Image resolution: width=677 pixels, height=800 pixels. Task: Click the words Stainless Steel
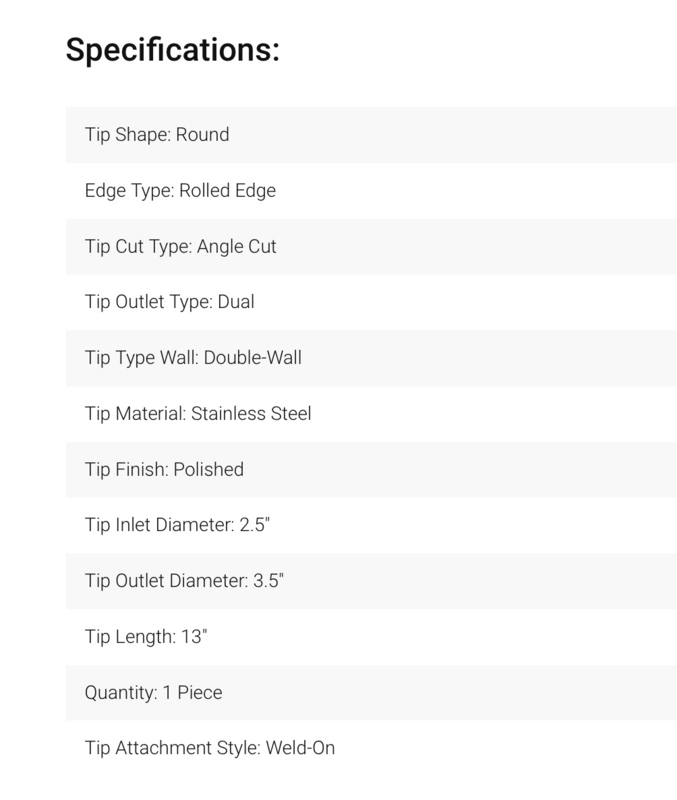pos(251,414)
